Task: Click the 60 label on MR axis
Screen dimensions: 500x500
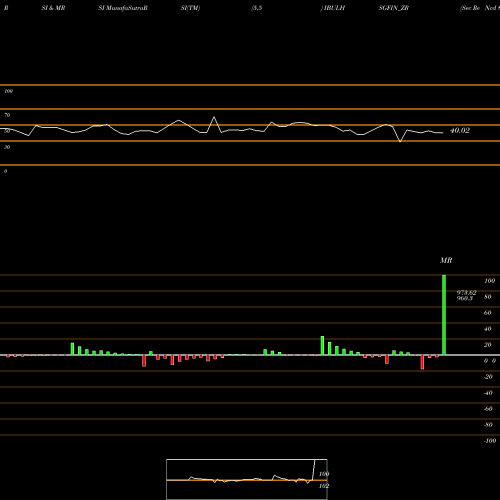Action: click(488, 313)
